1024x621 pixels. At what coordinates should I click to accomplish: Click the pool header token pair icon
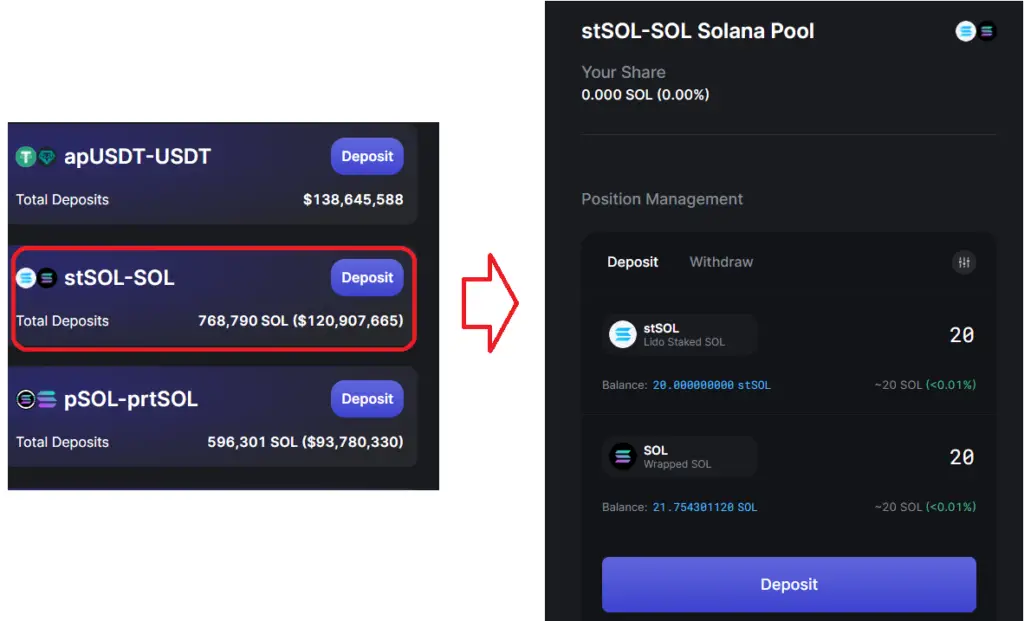(x=976, y=31)
